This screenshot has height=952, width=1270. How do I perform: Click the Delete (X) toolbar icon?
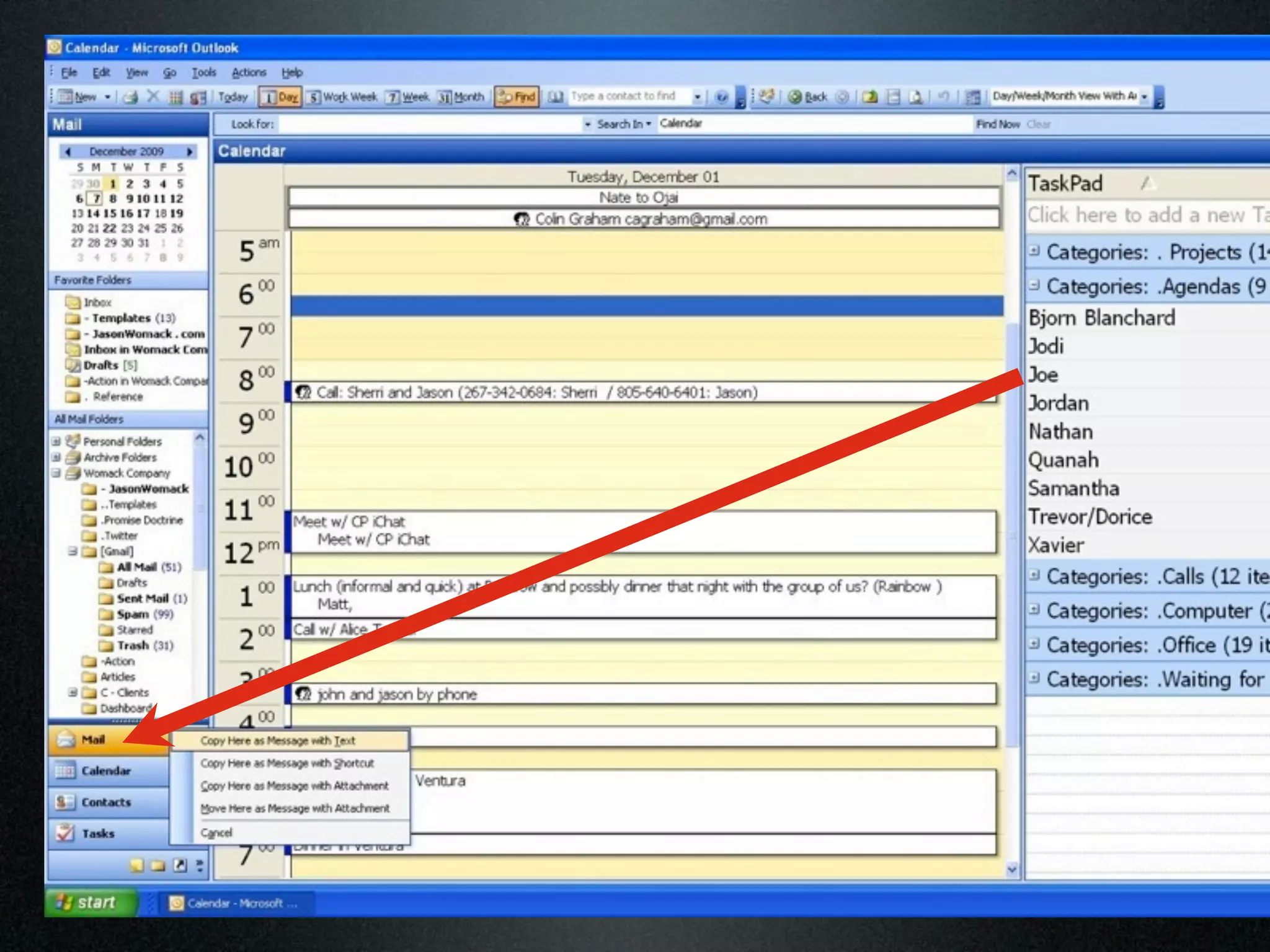[x=153, y=96]
